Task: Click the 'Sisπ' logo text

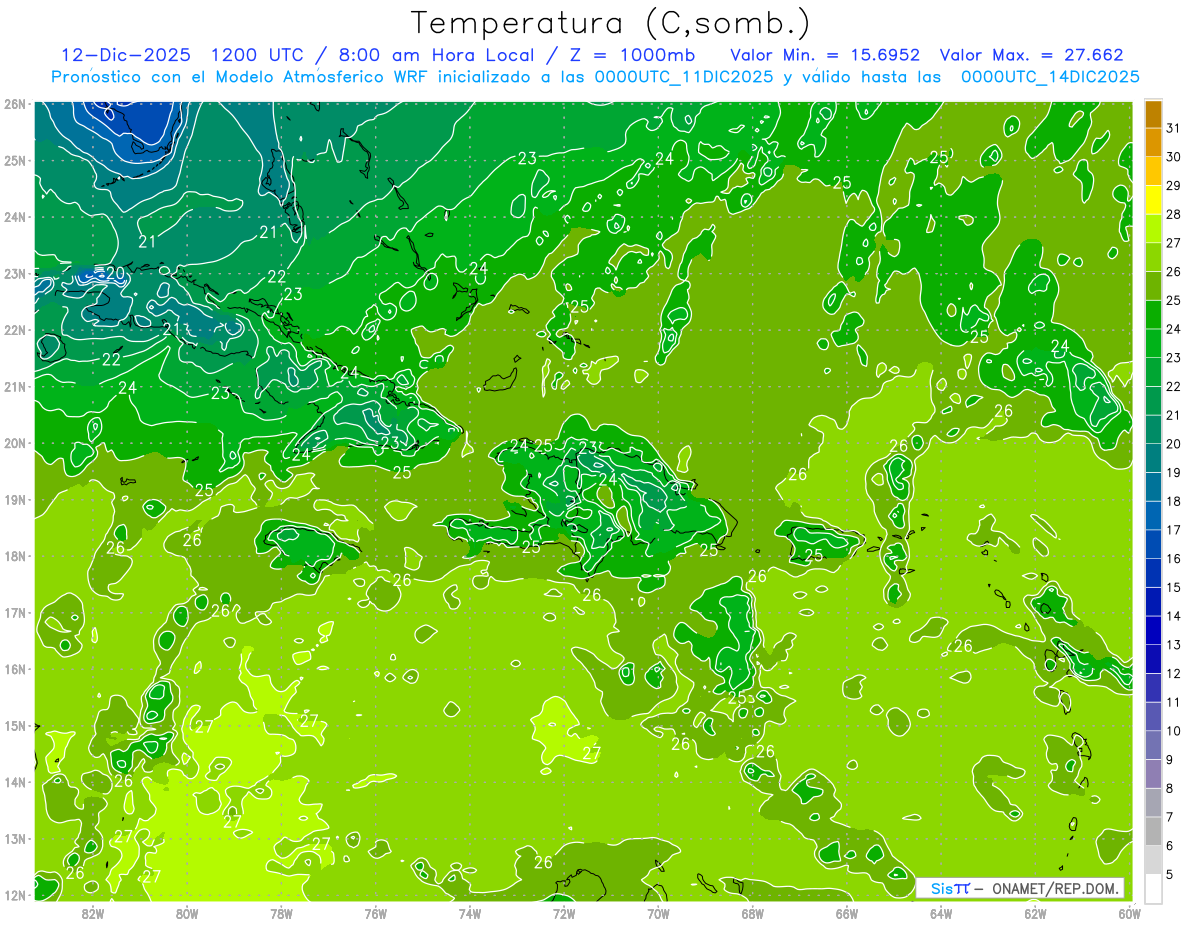Action: [950, 888]
